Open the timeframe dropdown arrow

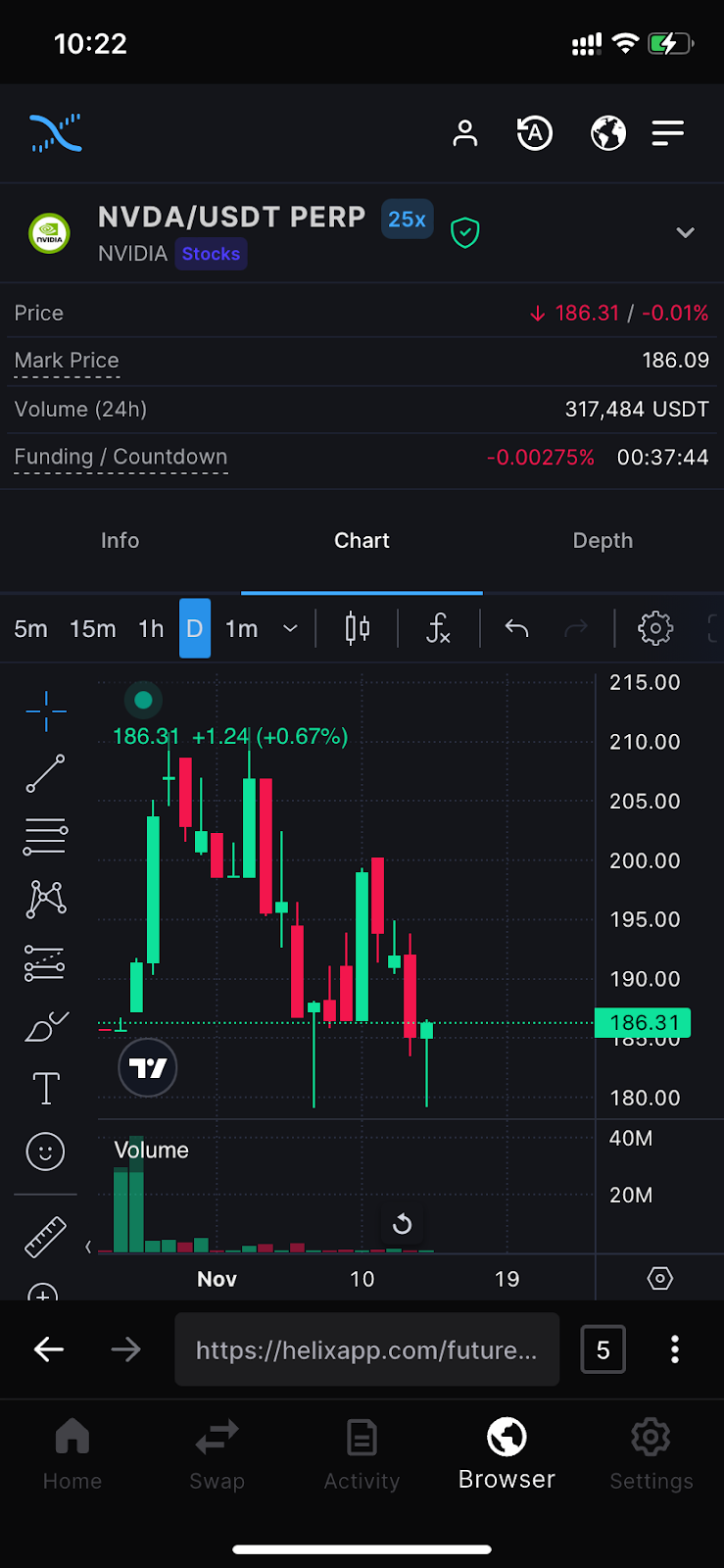[290, 628]
